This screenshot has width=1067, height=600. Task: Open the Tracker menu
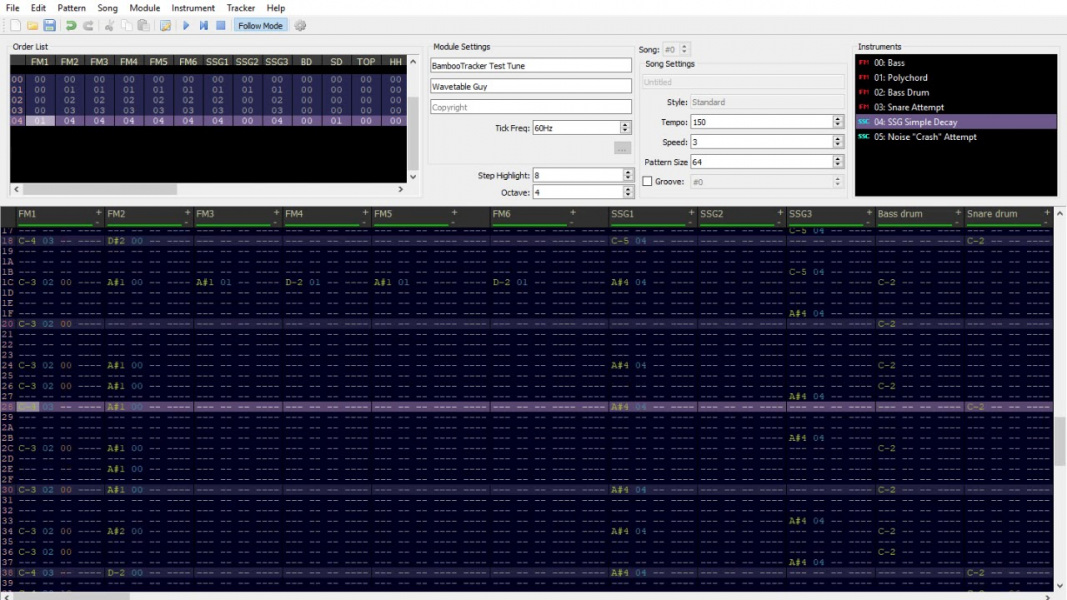tap(241, 8)
